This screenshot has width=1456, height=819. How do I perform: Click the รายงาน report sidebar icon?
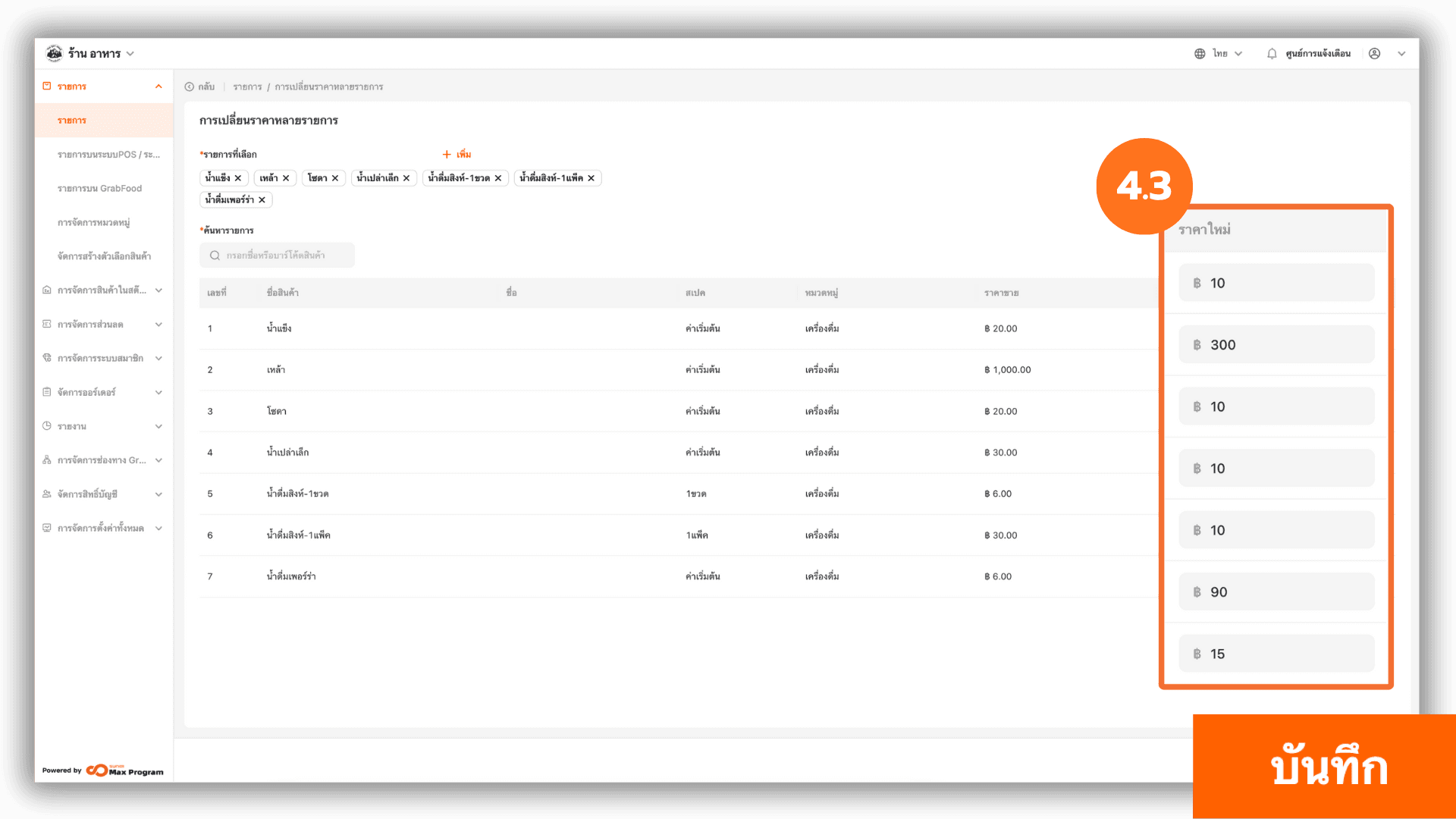47,426
